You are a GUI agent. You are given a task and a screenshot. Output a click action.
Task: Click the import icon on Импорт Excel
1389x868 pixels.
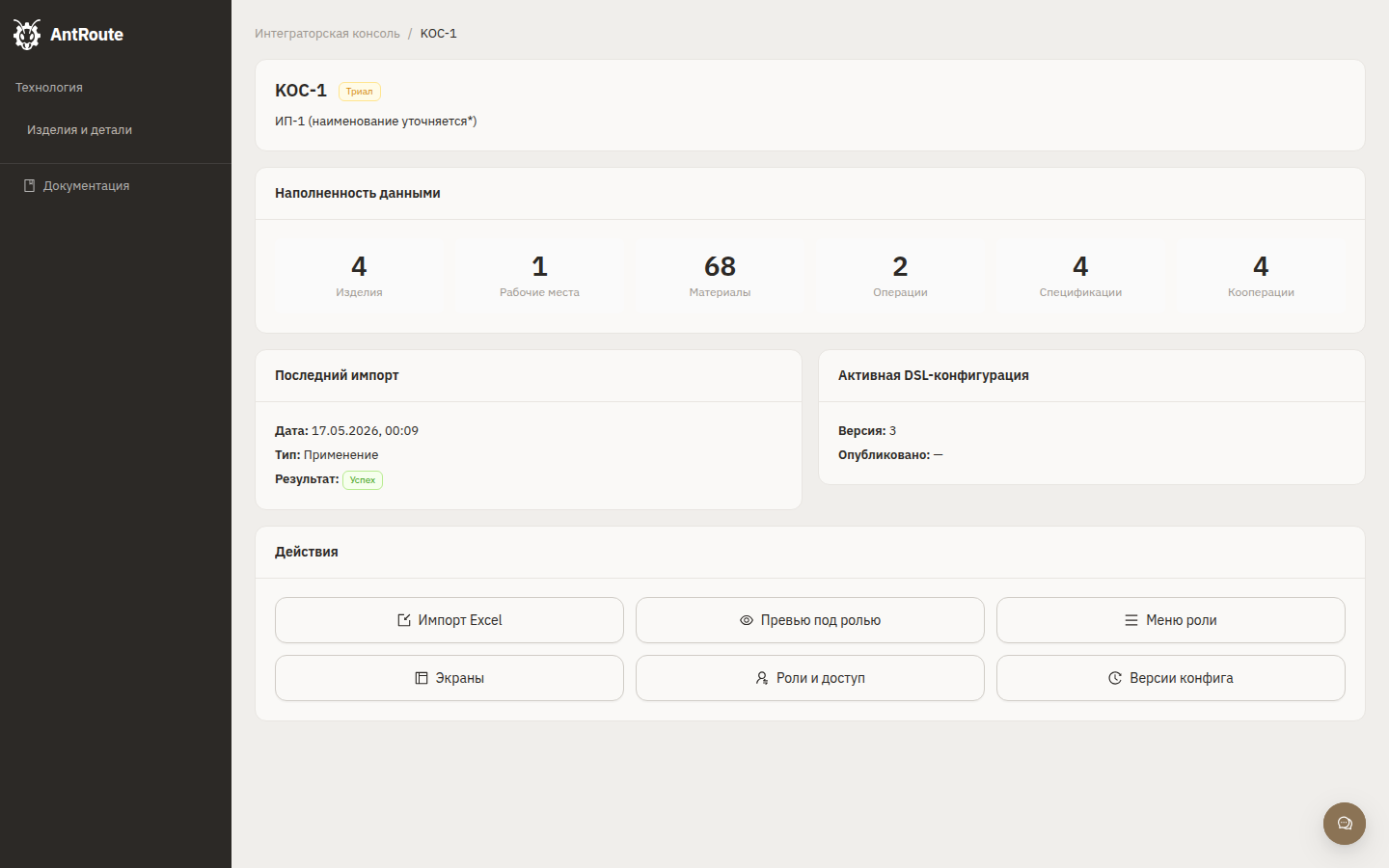[x=404, y=620]
